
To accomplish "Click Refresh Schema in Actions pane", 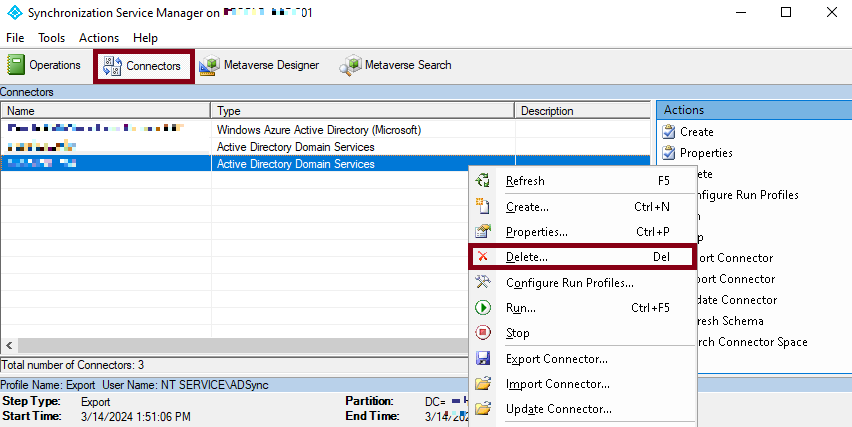I will (730, 321).
